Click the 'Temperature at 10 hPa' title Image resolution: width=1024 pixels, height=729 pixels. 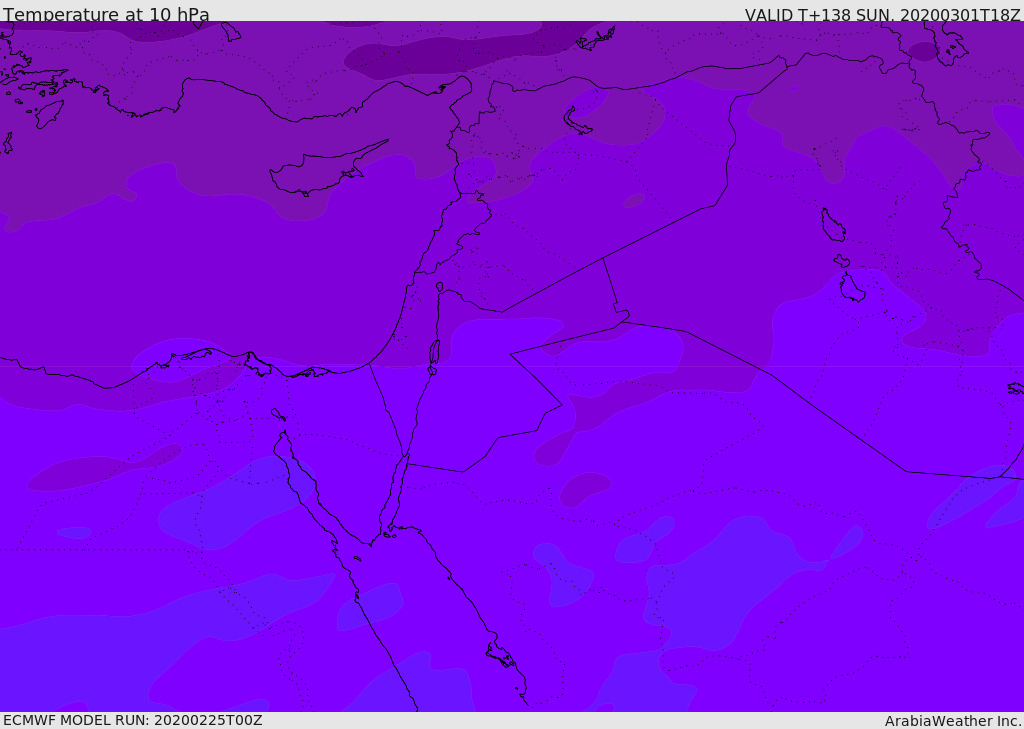pyautogui.click(x=106, y=14)
